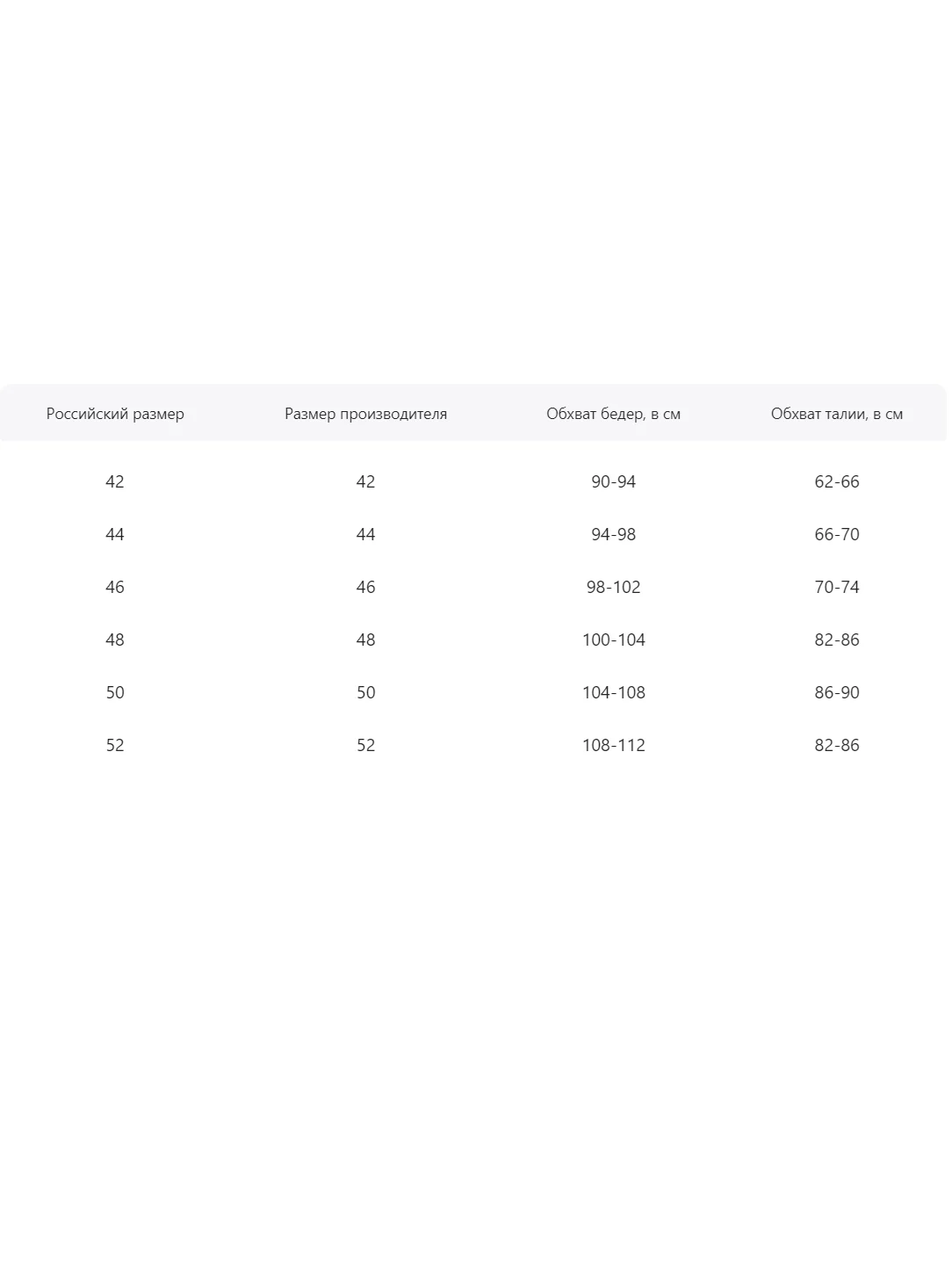Viewport: 952px width, 1265px height.
Task: Select Russian size 44 cell
Action: [x=115, y=534]
